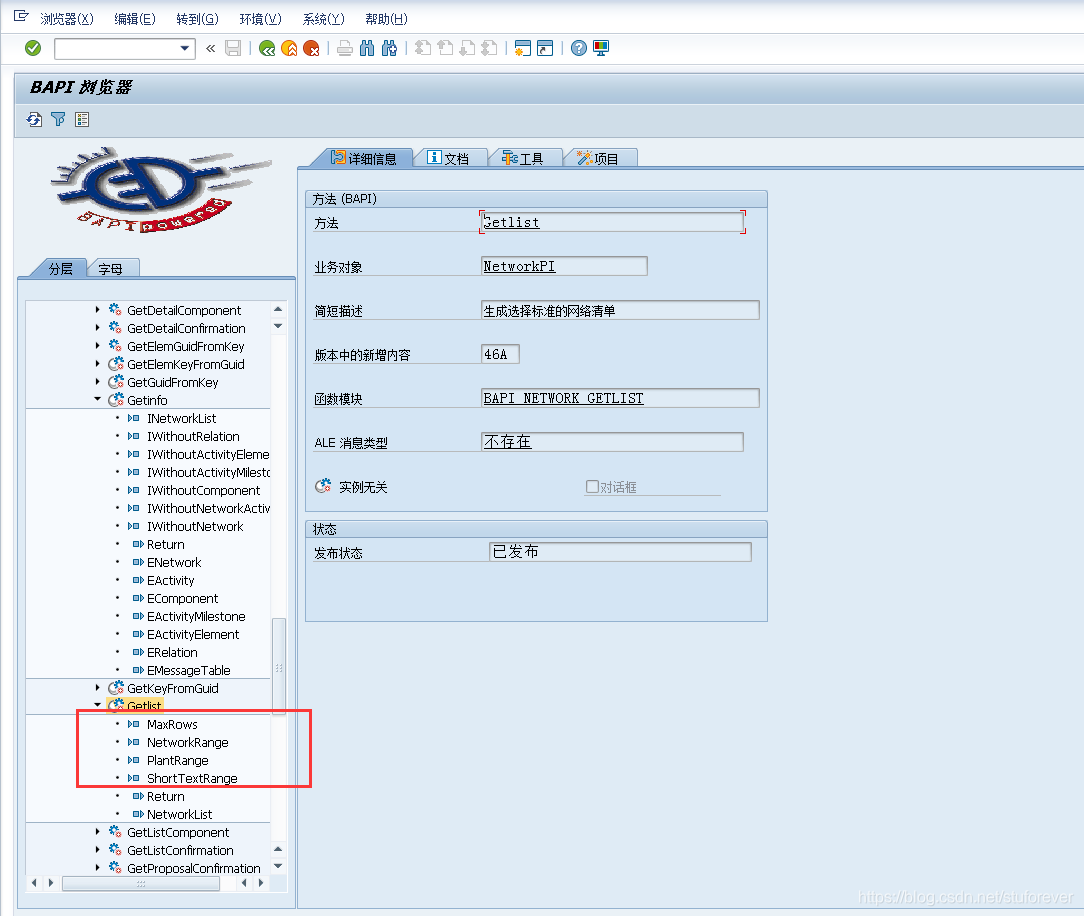Viewport: 1084px width, 916px height.
Task: Expand the GetElemGuidFromKey node
Action: click(97, 346)
